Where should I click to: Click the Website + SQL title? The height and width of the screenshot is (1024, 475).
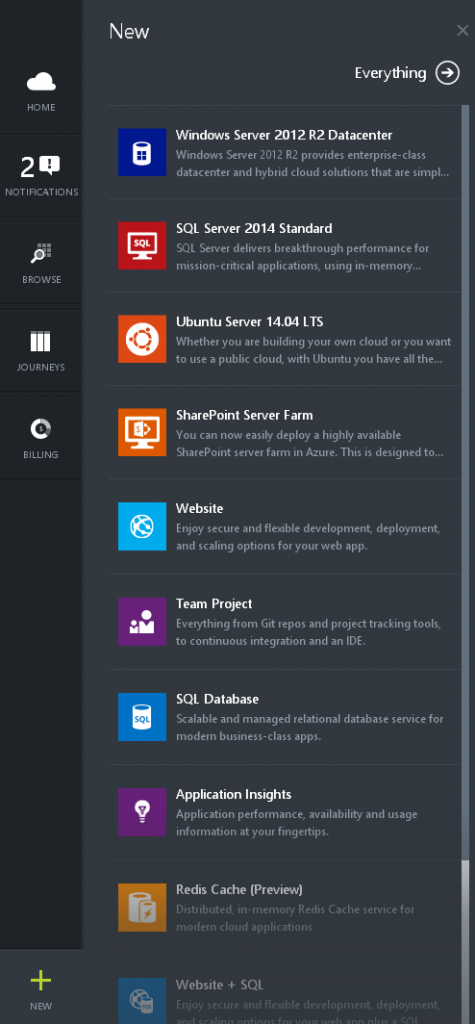[220, 985]
